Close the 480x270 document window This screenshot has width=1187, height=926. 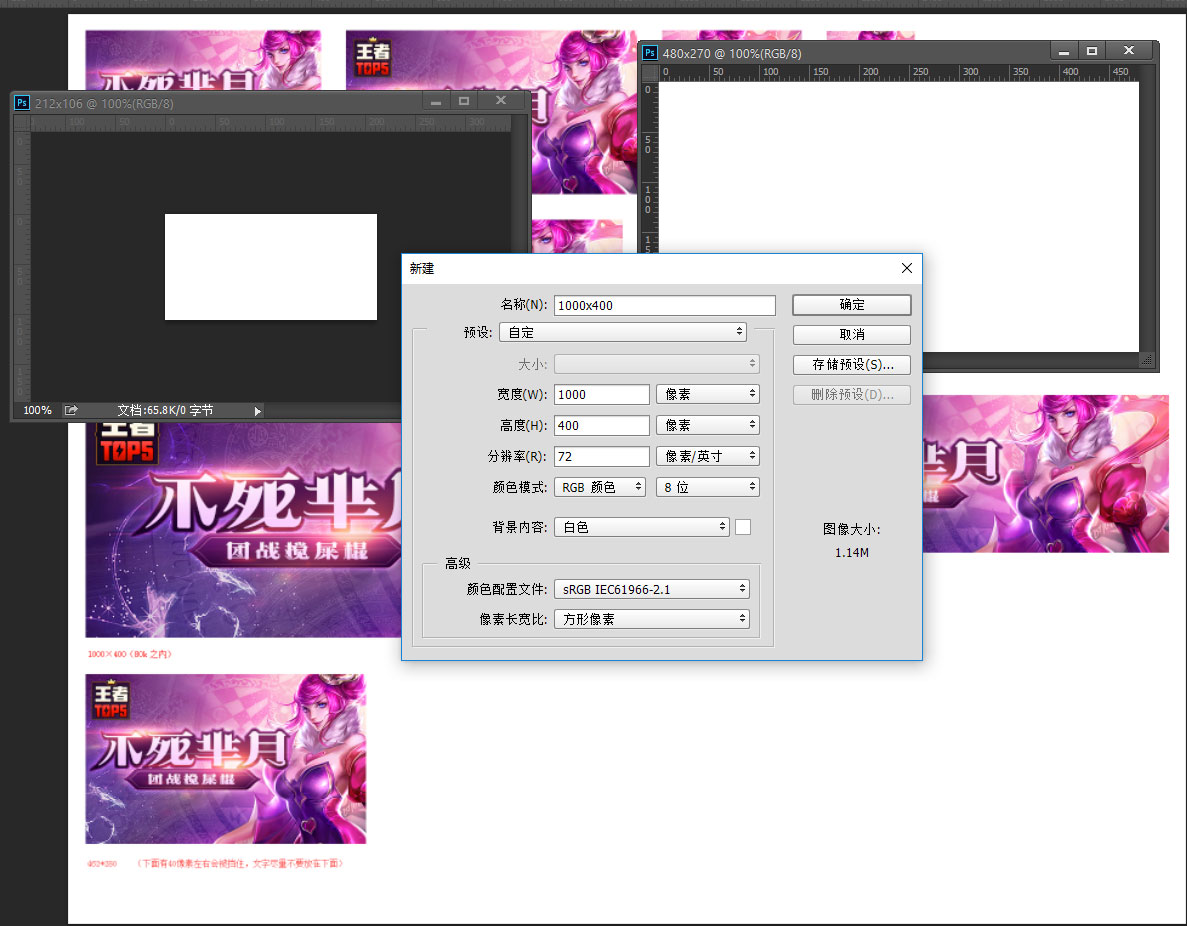[1129, 51]
